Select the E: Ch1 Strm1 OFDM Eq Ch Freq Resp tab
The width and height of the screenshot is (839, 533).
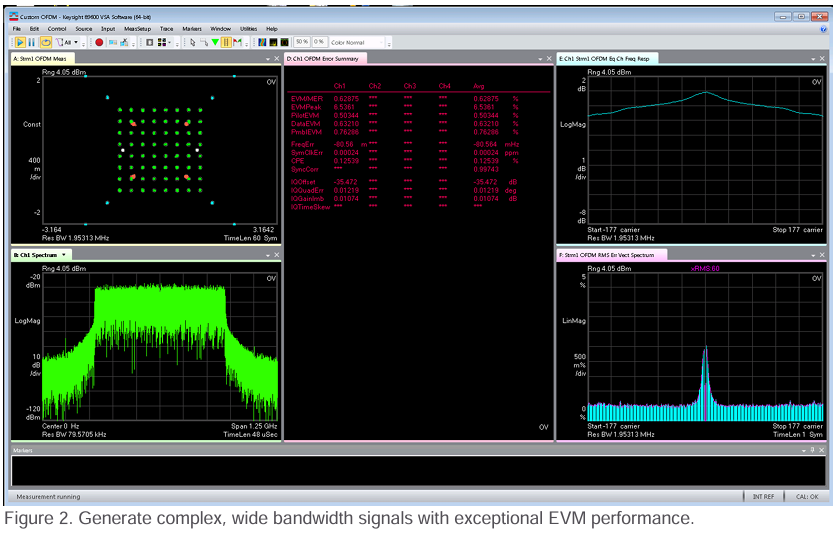pos(605,59)
